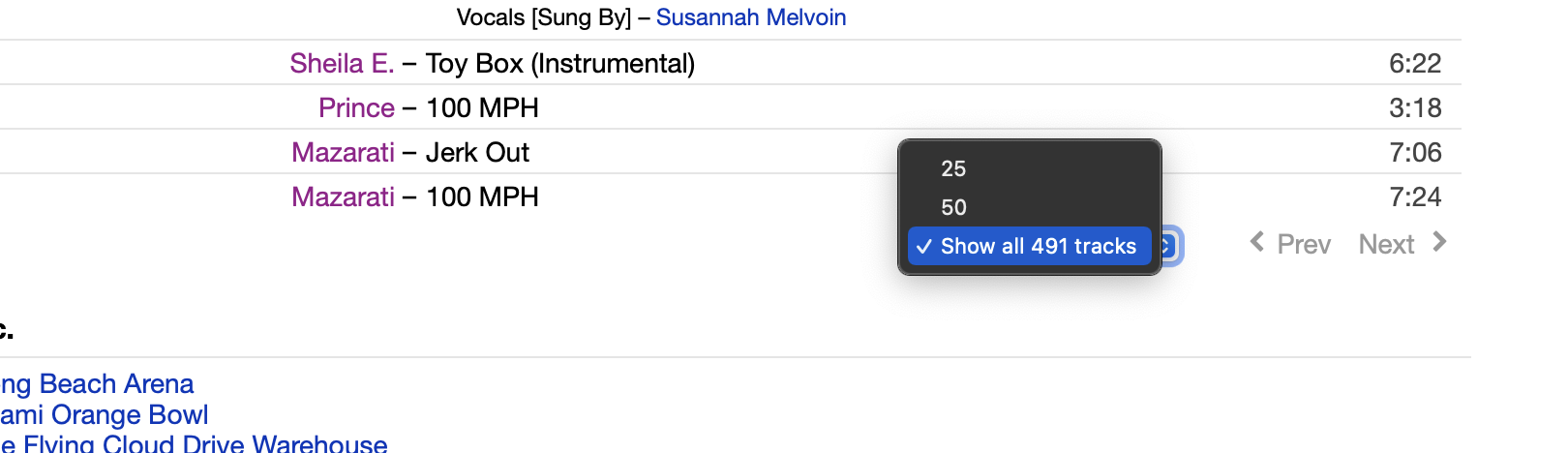
Task: Select the 50 option in the popup
Action: (x=953, y=207)
